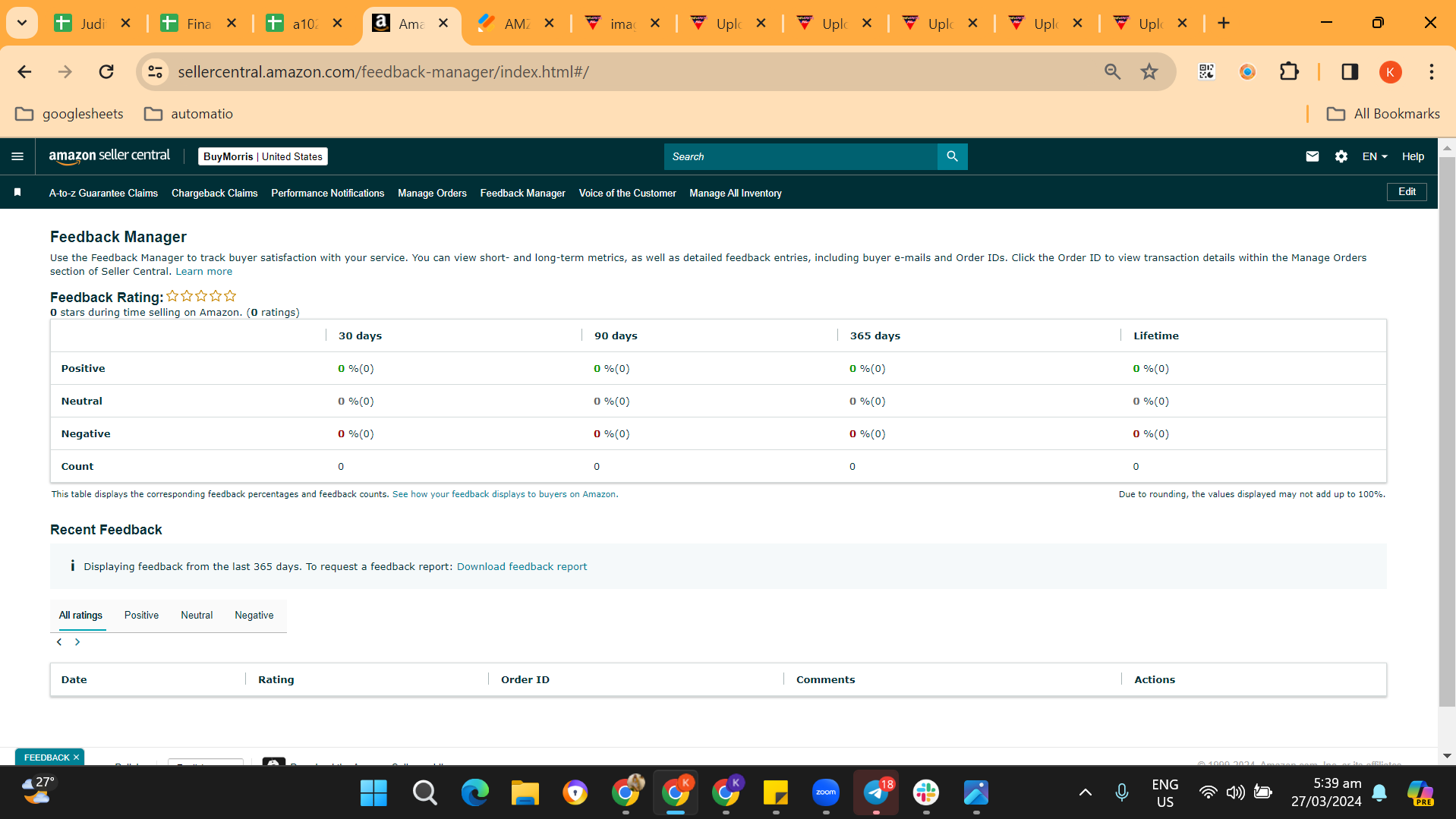Close the Fina browser tab
This screenshot has height=819, width=1456.
232,24
